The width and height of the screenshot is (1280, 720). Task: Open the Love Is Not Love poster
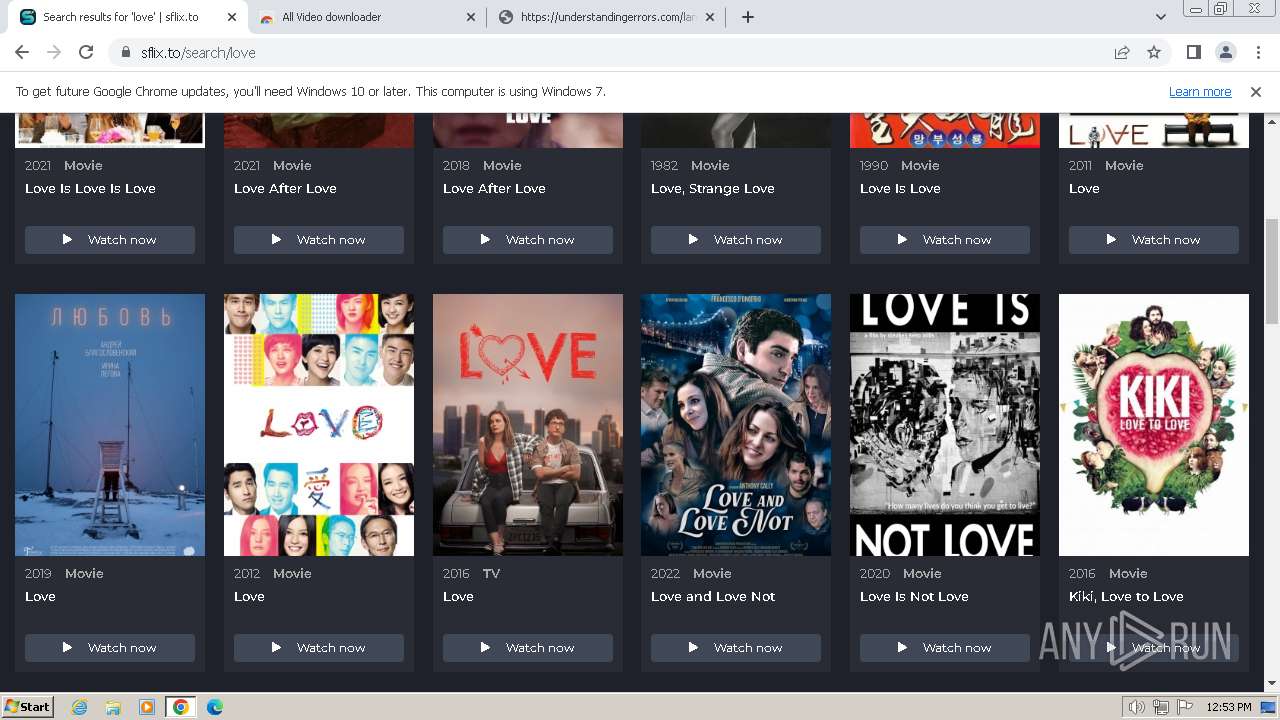(x=945, y=425)
